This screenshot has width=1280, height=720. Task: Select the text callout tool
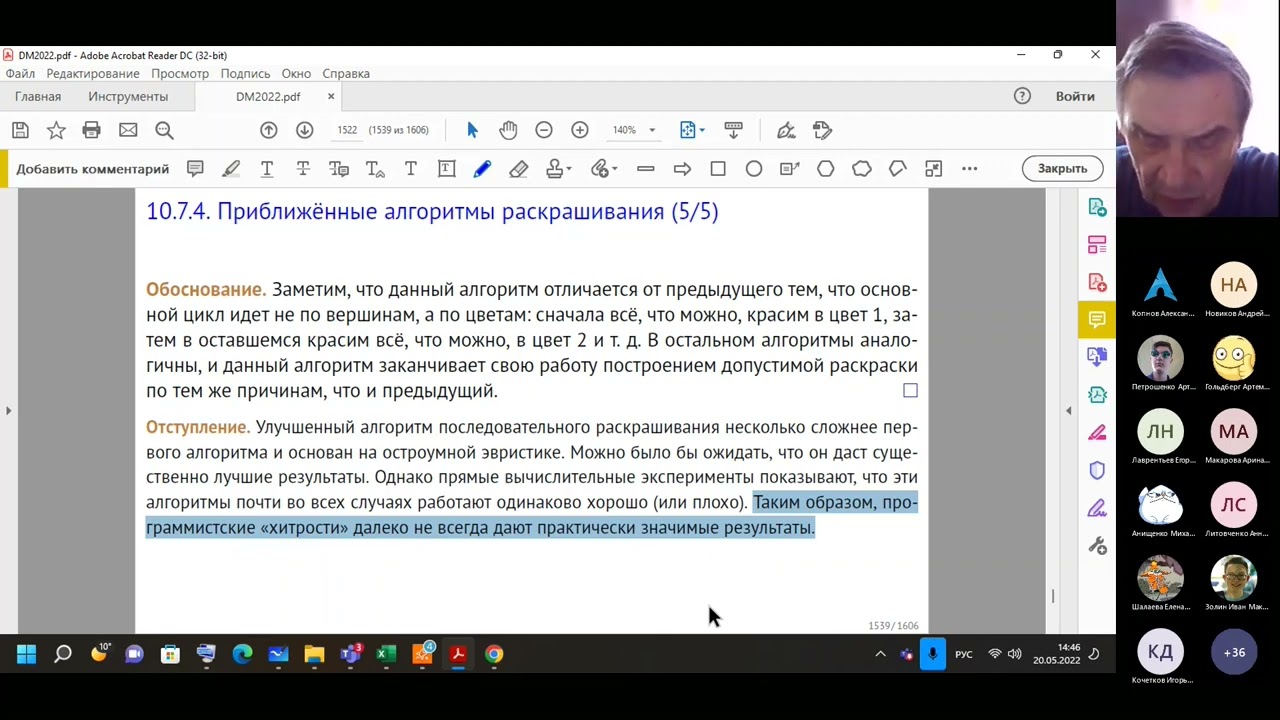(790, 169)
